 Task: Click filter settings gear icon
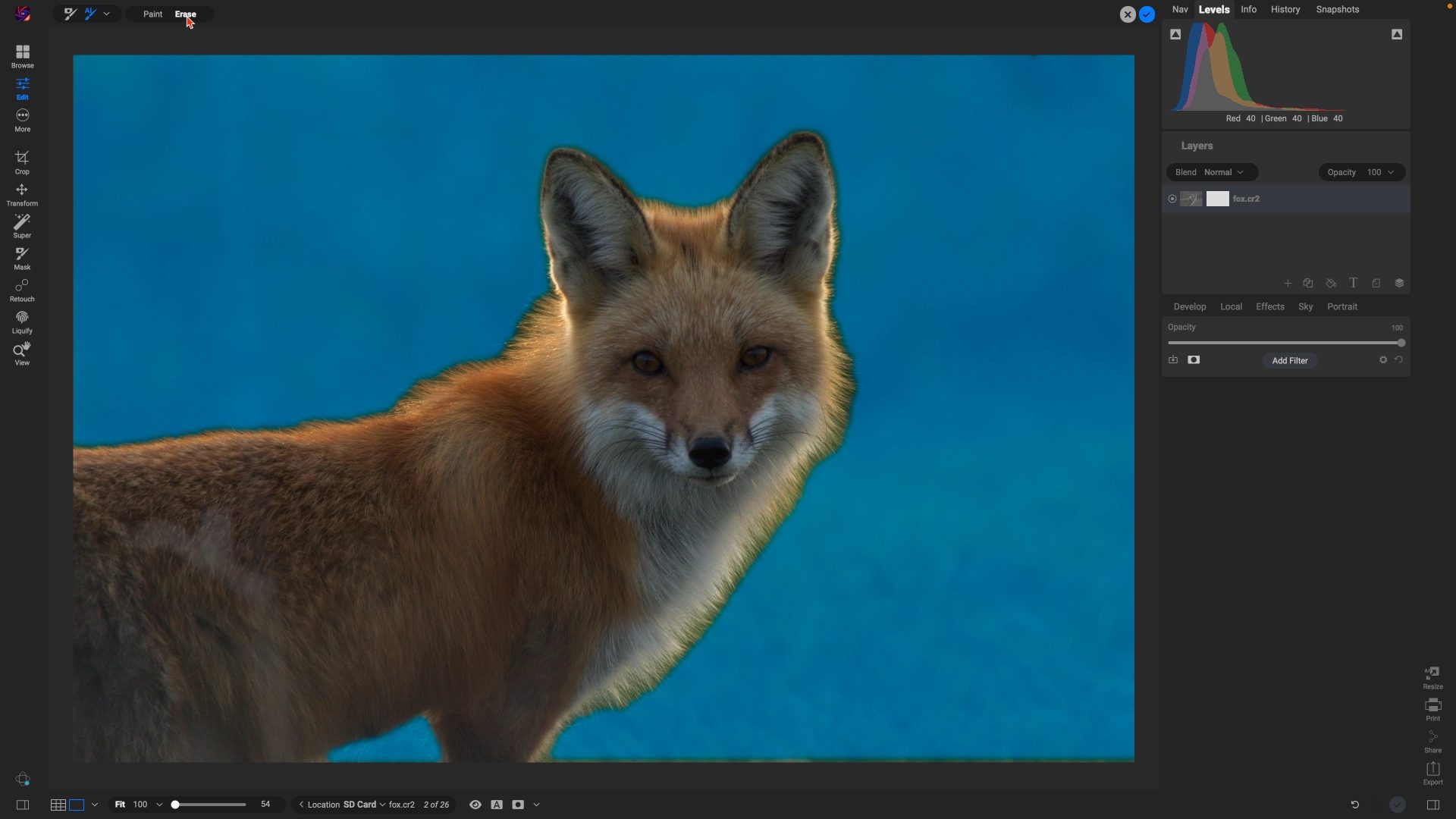[1383, 360]
